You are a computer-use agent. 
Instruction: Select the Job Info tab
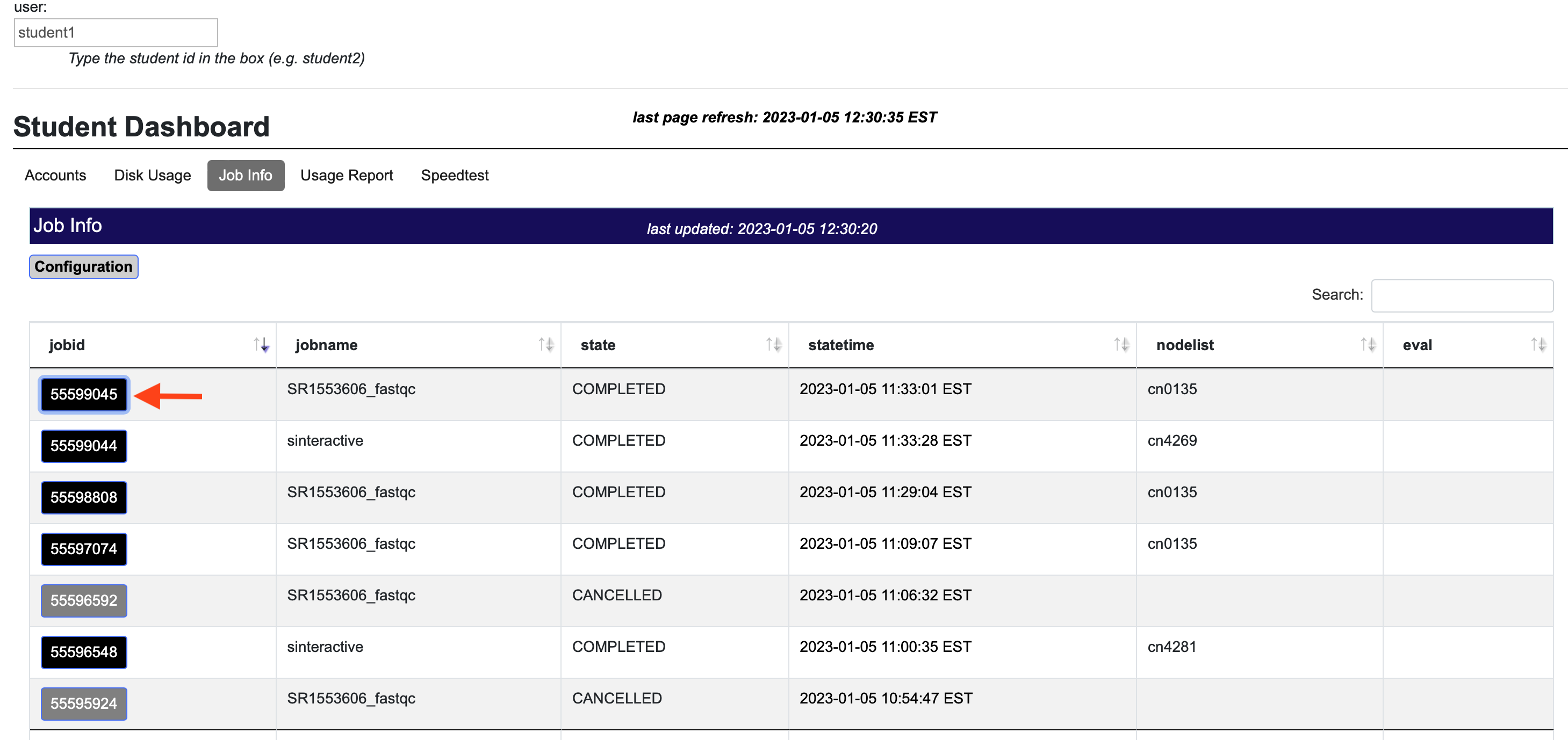246,175
